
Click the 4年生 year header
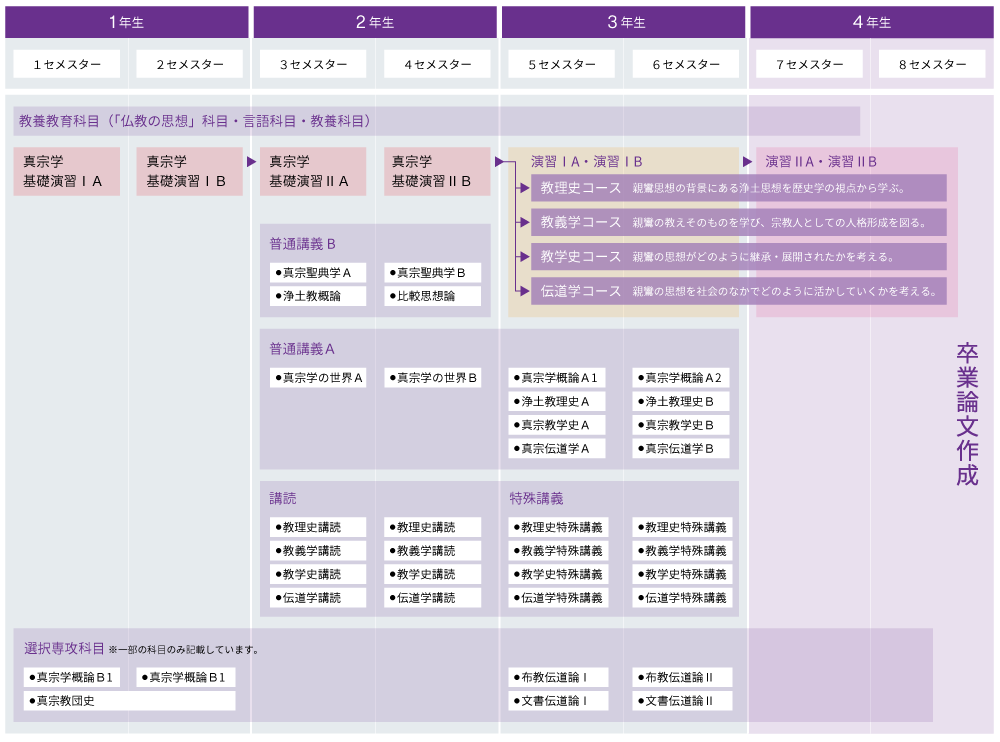[x=871, y=22]
